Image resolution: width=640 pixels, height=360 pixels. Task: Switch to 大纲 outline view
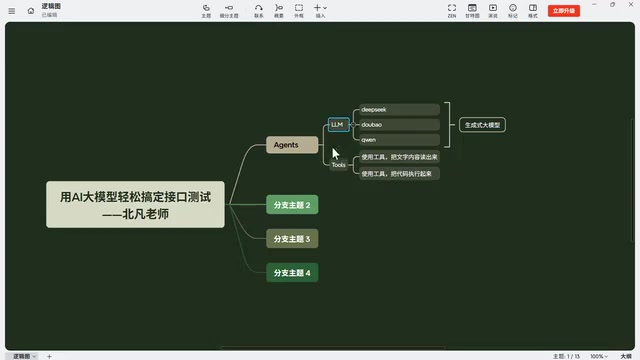coord(626,356)
